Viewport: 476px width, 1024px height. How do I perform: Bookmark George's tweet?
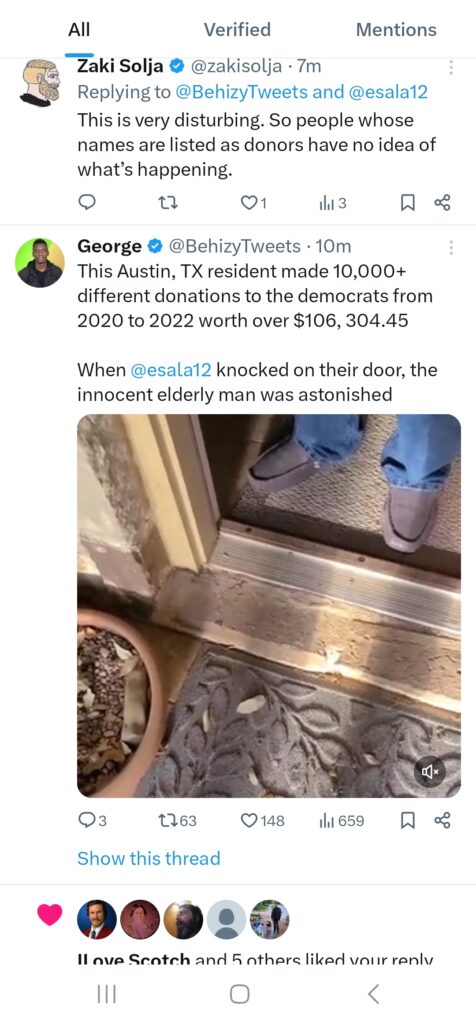pyautogui.click(x=407, y=820)
